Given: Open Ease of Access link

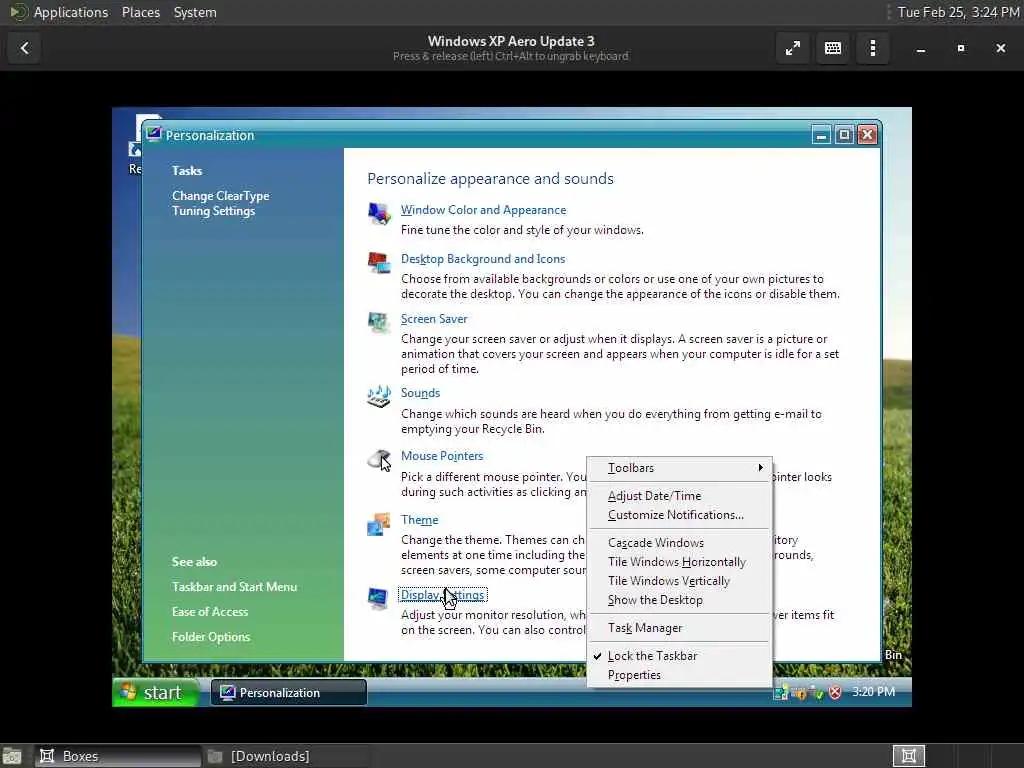Looking at the screenshot, I should (210, 612).
